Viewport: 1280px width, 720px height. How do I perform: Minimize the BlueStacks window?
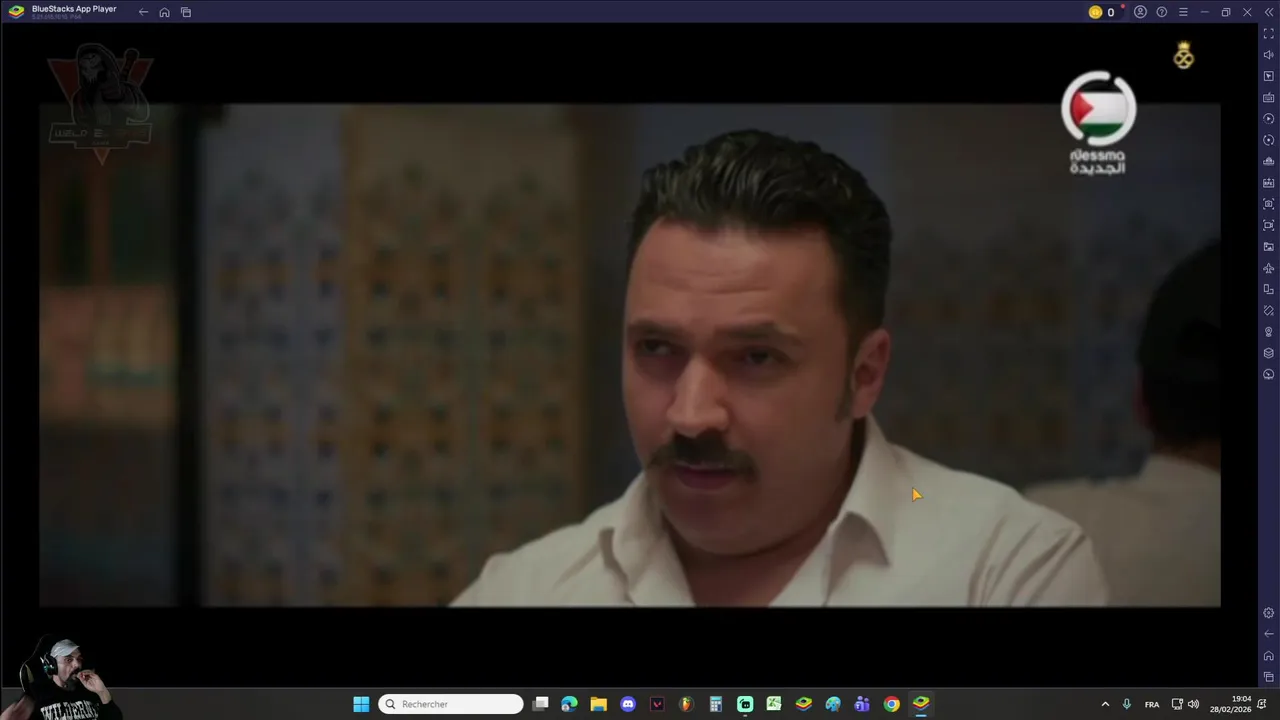click(1205, 12)
